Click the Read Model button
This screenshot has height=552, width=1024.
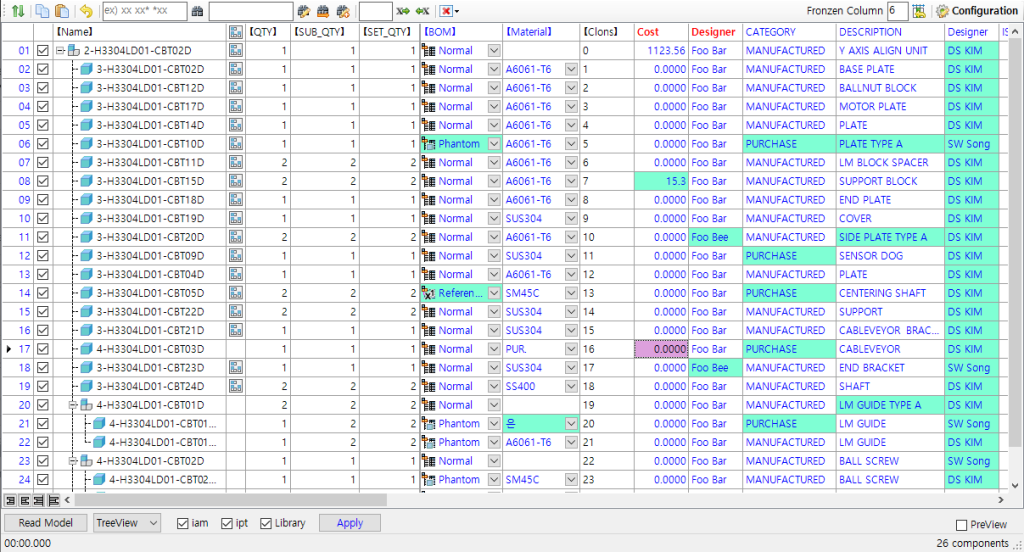tap(45, 523)
